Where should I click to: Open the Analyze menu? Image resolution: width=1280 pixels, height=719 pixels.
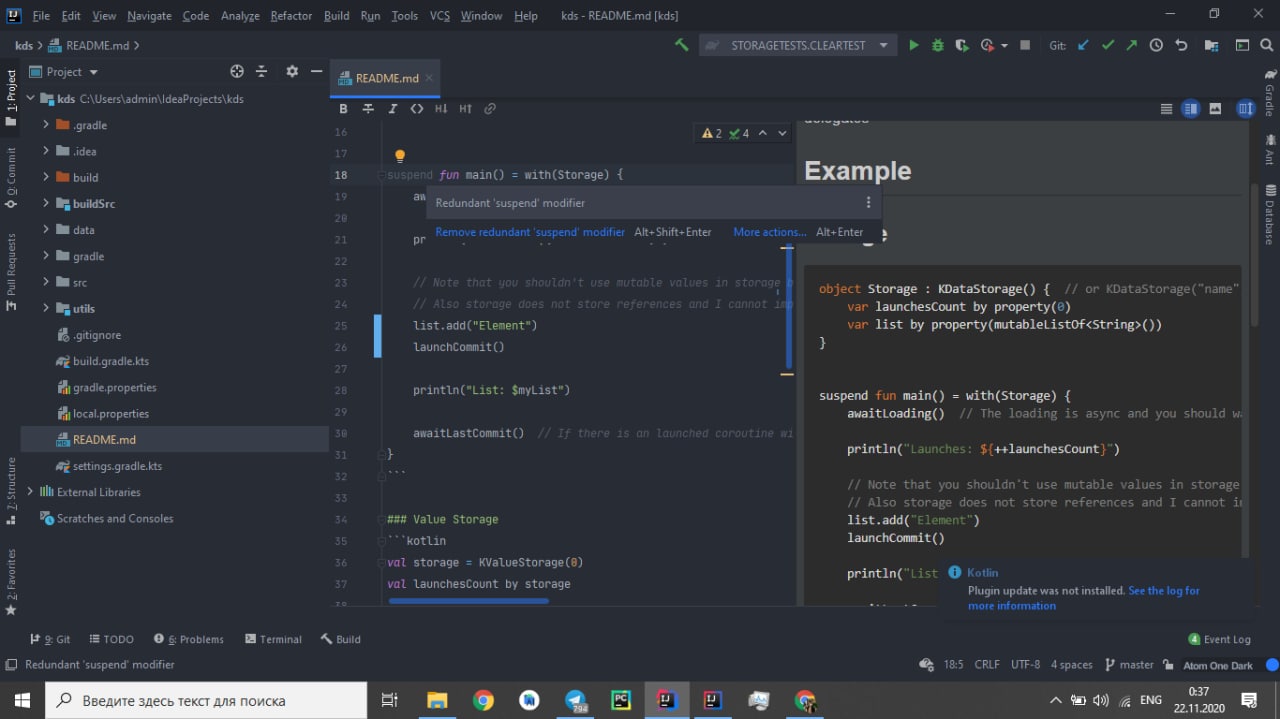[240, 15]
